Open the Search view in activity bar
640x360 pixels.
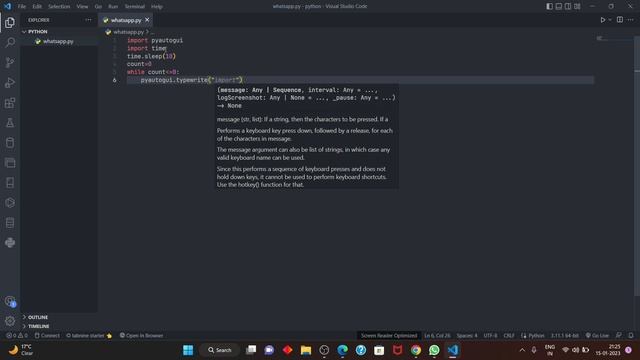pos(10,42)
